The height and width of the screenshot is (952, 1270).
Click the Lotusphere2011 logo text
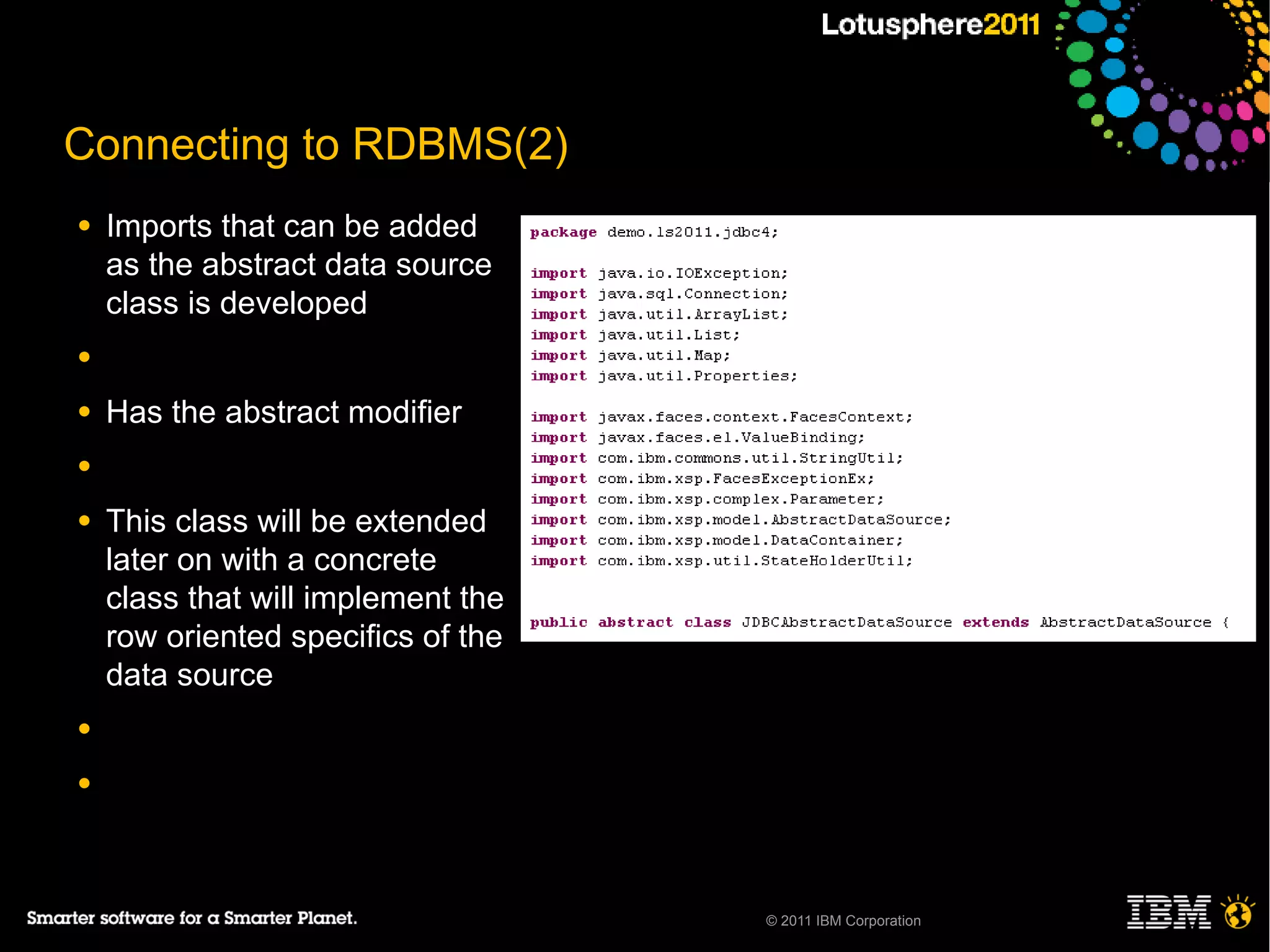930,25
